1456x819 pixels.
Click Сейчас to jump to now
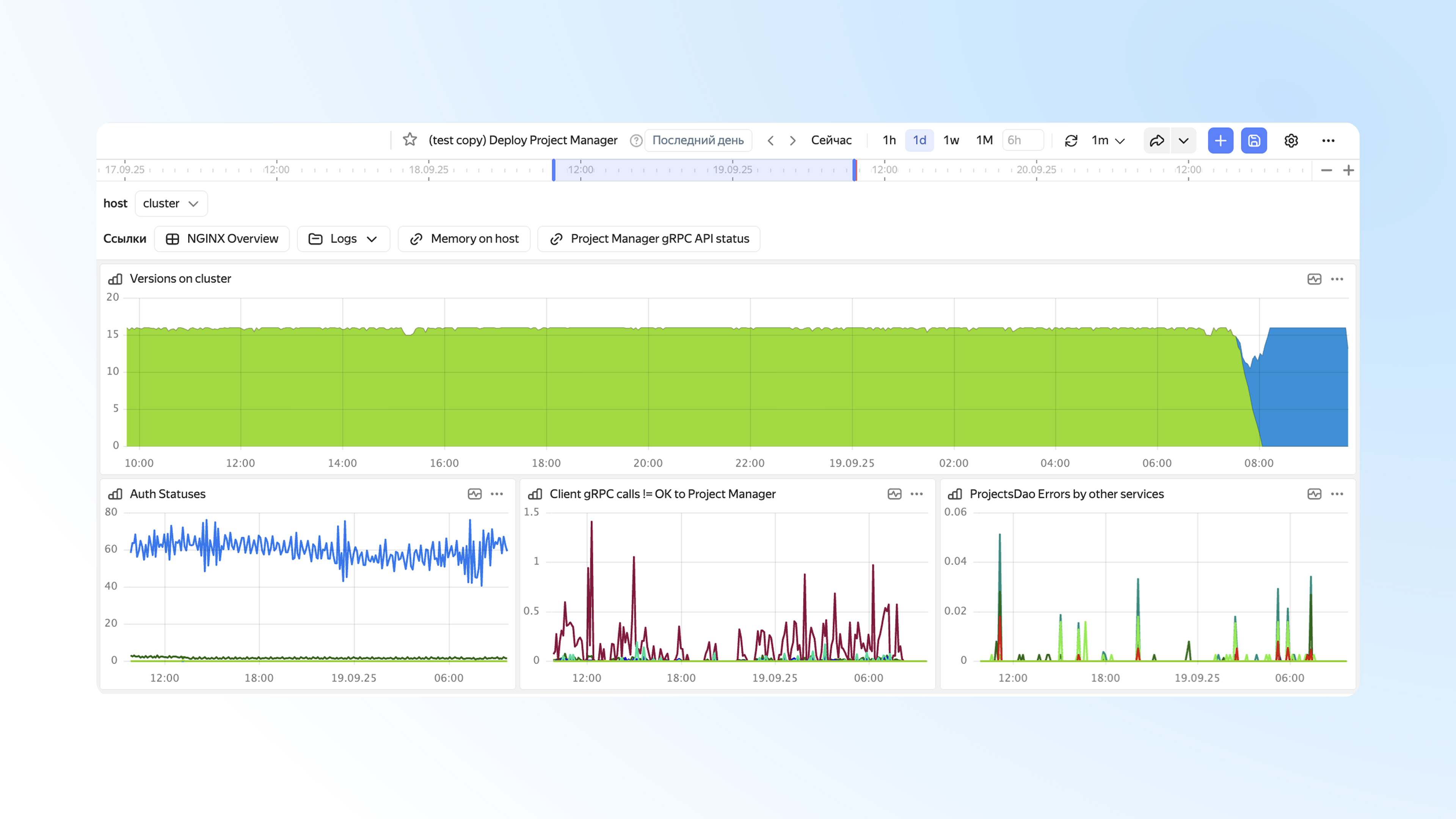pyautogui.click(x=831, y=140)
